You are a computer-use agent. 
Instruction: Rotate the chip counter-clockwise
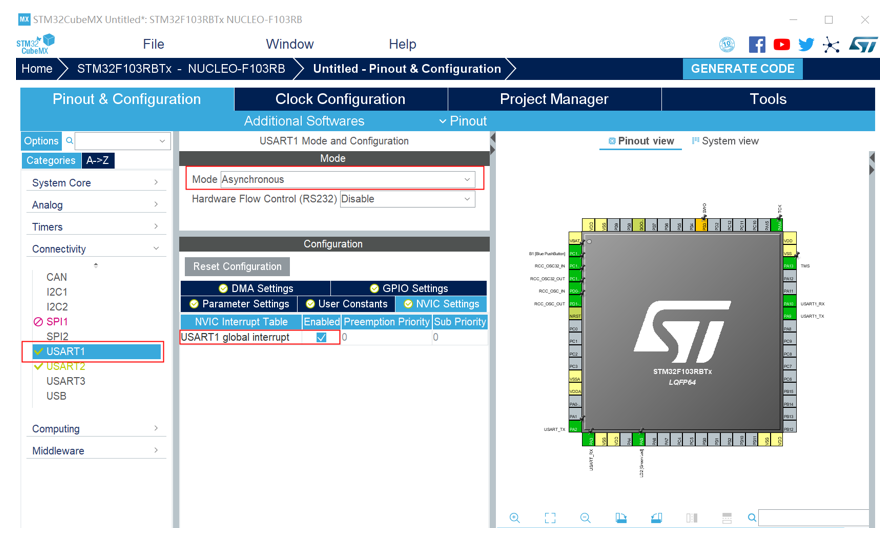pyautogui.click(x=656, y=517)
